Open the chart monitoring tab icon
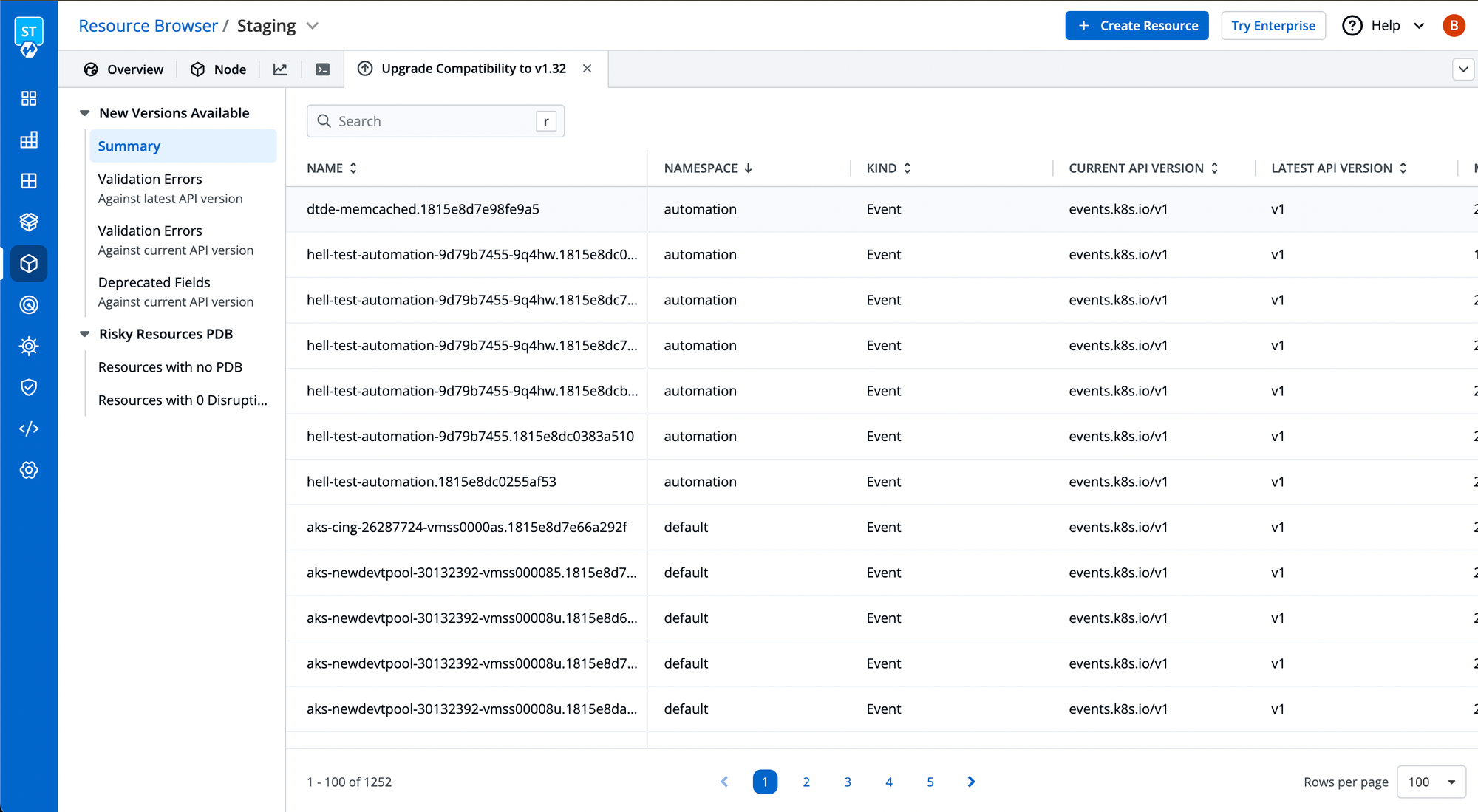The width and height of the screenshot is (1478, 812). (280, 69)
